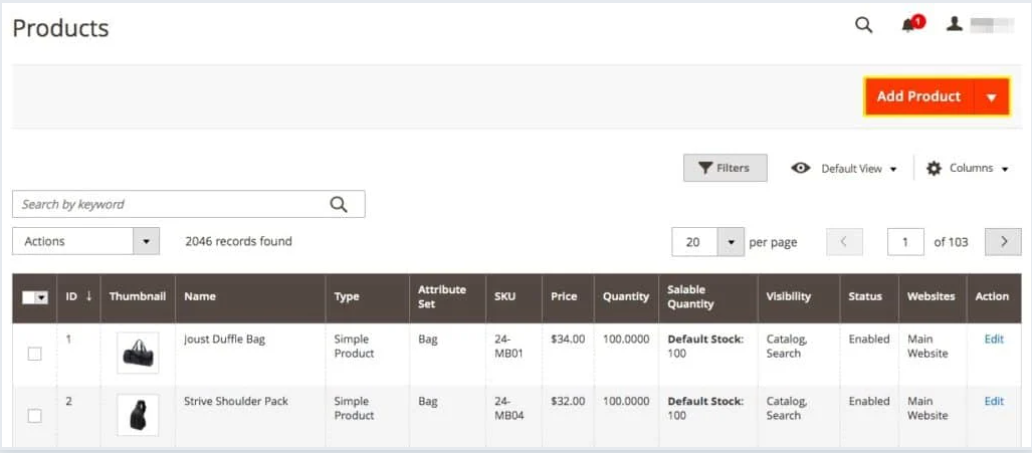Screen dimensions: 1032x453
Task: Edit the Joust Duffle Bag product
Action: (993, 339)
